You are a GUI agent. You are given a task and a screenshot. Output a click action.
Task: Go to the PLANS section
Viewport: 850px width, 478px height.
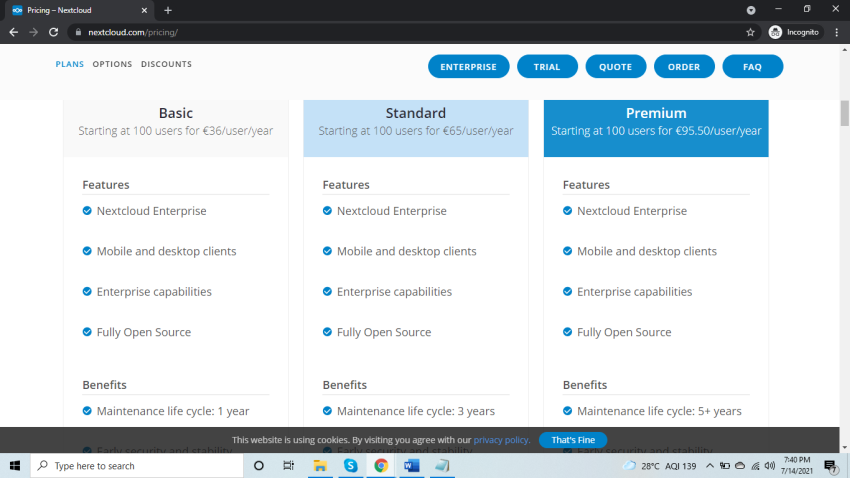pyautogui.click(x=69, y=64)
